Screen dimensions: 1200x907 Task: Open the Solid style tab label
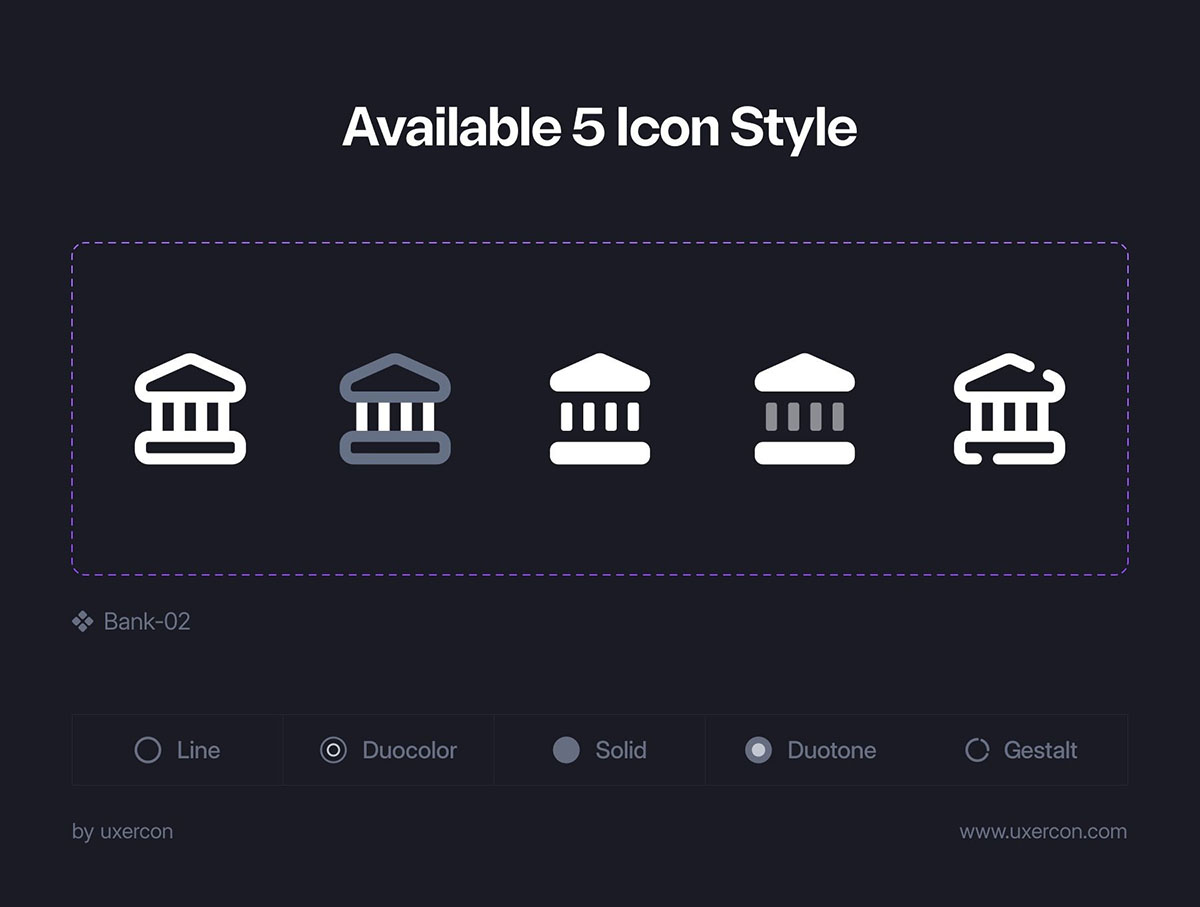tap(621, 750)
